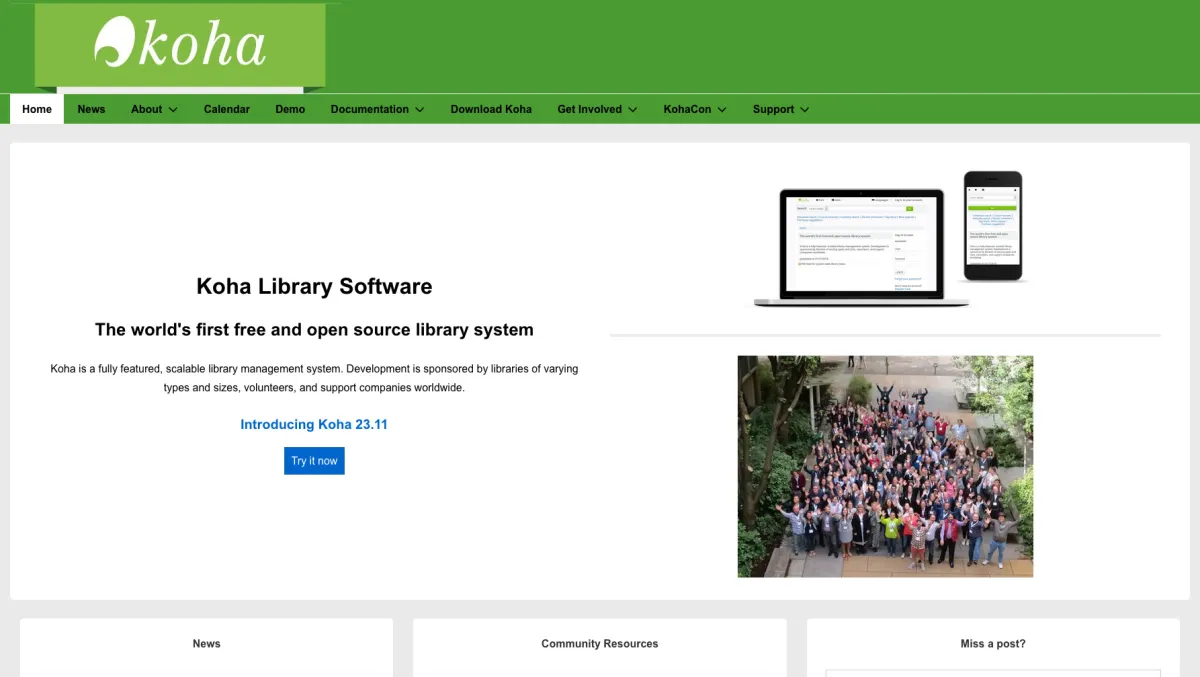Open the Calendar page
The height and width of the screenshot is (677, 1200).
(227, 109)
